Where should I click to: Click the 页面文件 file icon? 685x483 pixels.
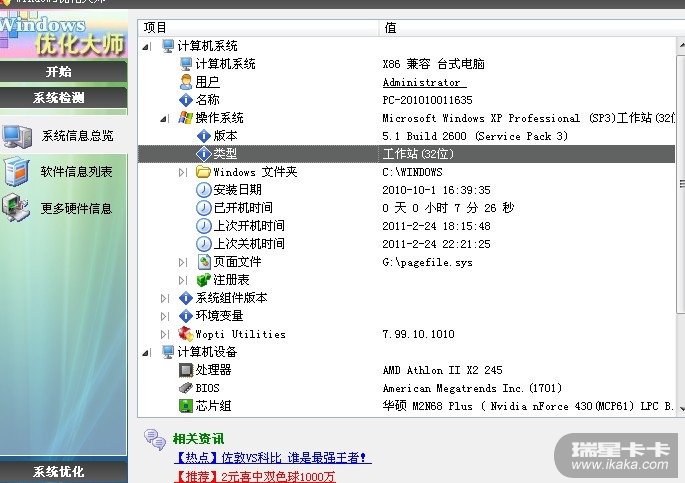[204, 262]
